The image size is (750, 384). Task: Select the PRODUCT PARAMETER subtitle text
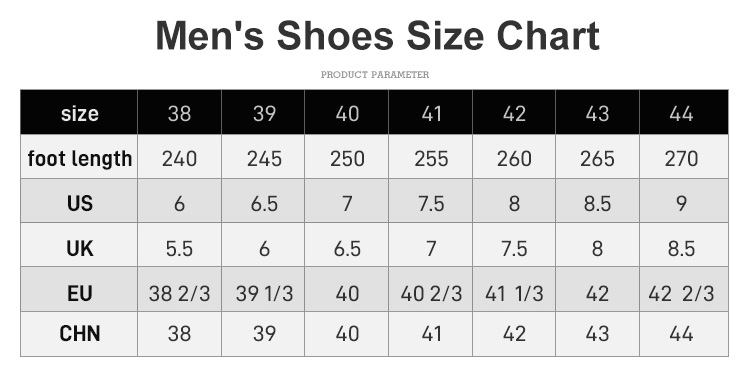(375, 75)
